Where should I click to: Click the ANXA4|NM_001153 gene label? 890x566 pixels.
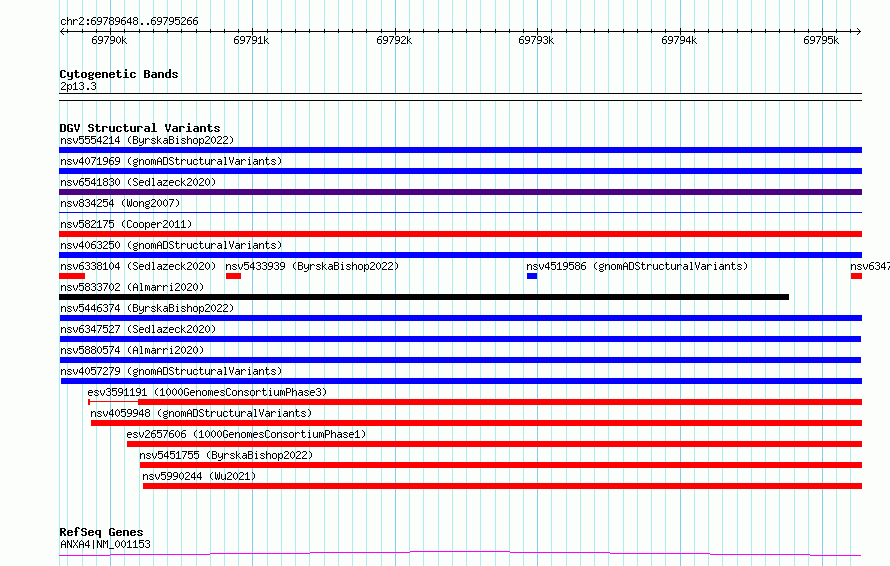tap(105, 544)
